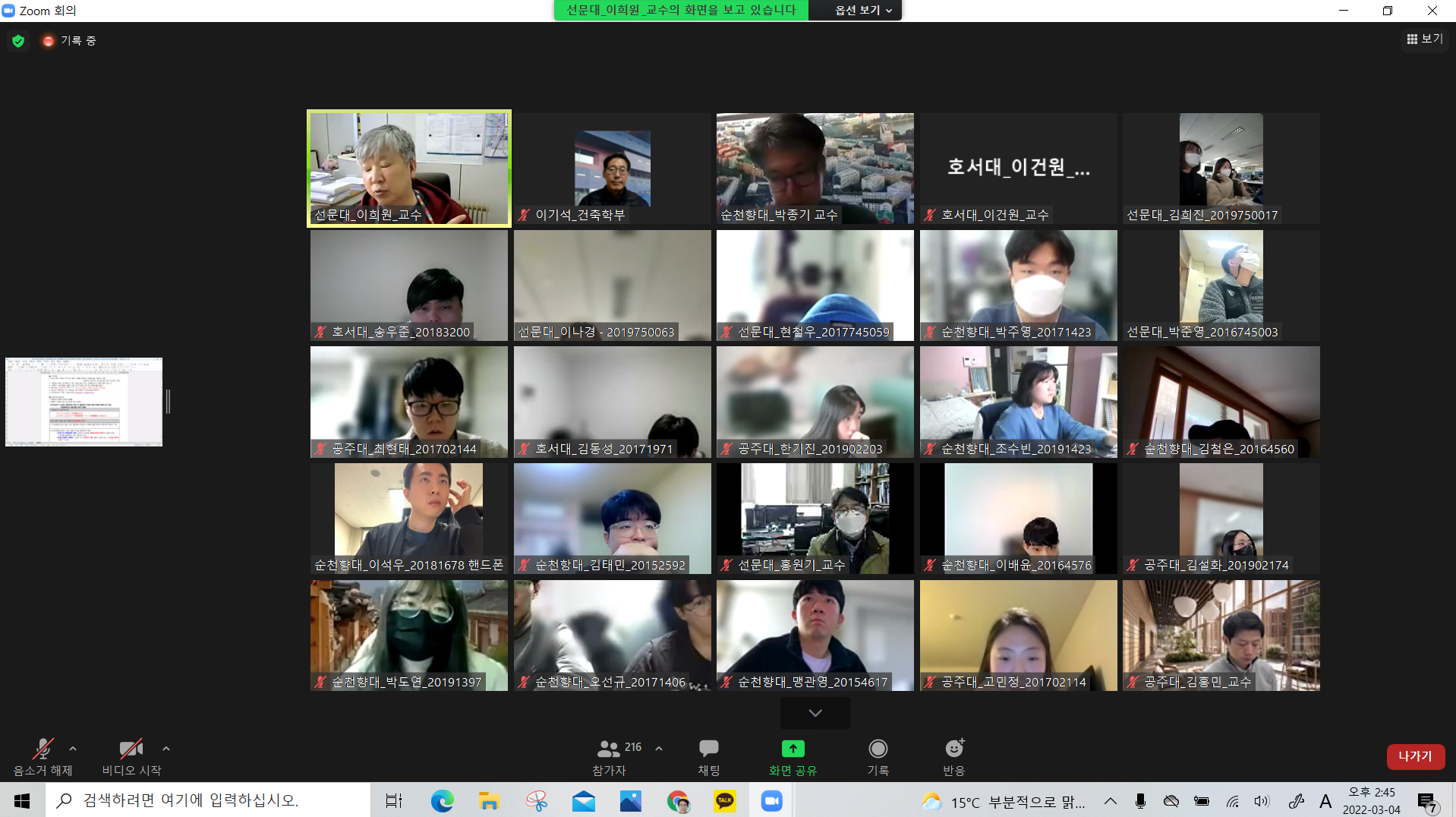Select the shared screen thumbnail
The width and height of the screenshot is (1456, 817).
click(x=84, y=402)
